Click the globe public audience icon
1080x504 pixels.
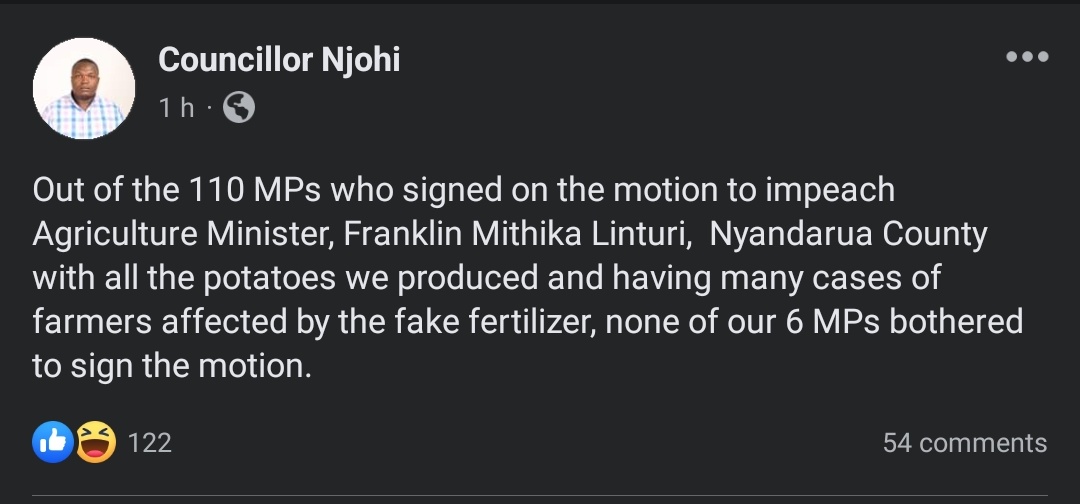click(x=238, y=107)
